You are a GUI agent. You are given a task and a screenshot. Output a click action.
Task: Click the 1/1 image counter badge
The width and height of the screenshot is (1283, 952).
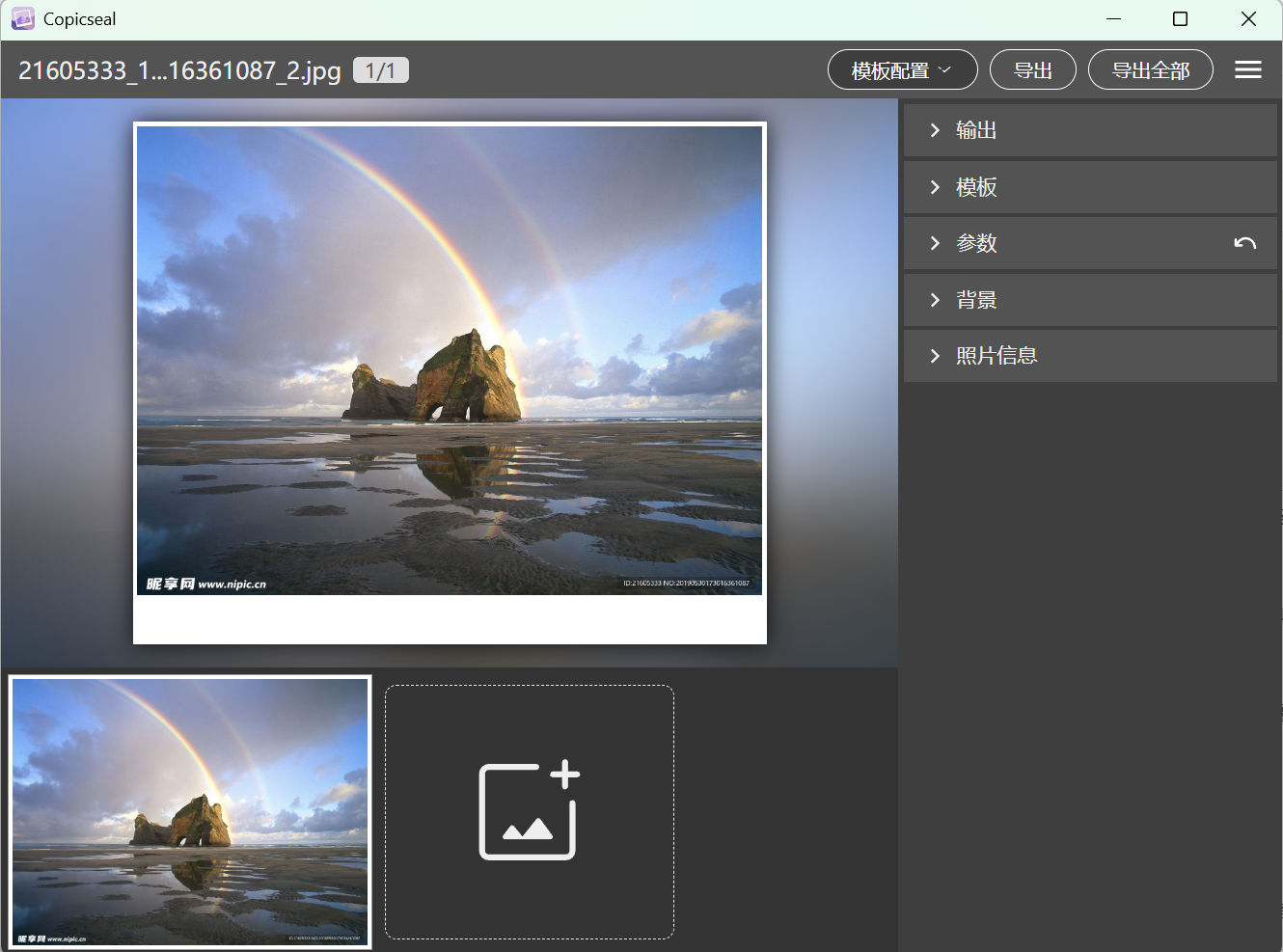(x=380, y=70)
